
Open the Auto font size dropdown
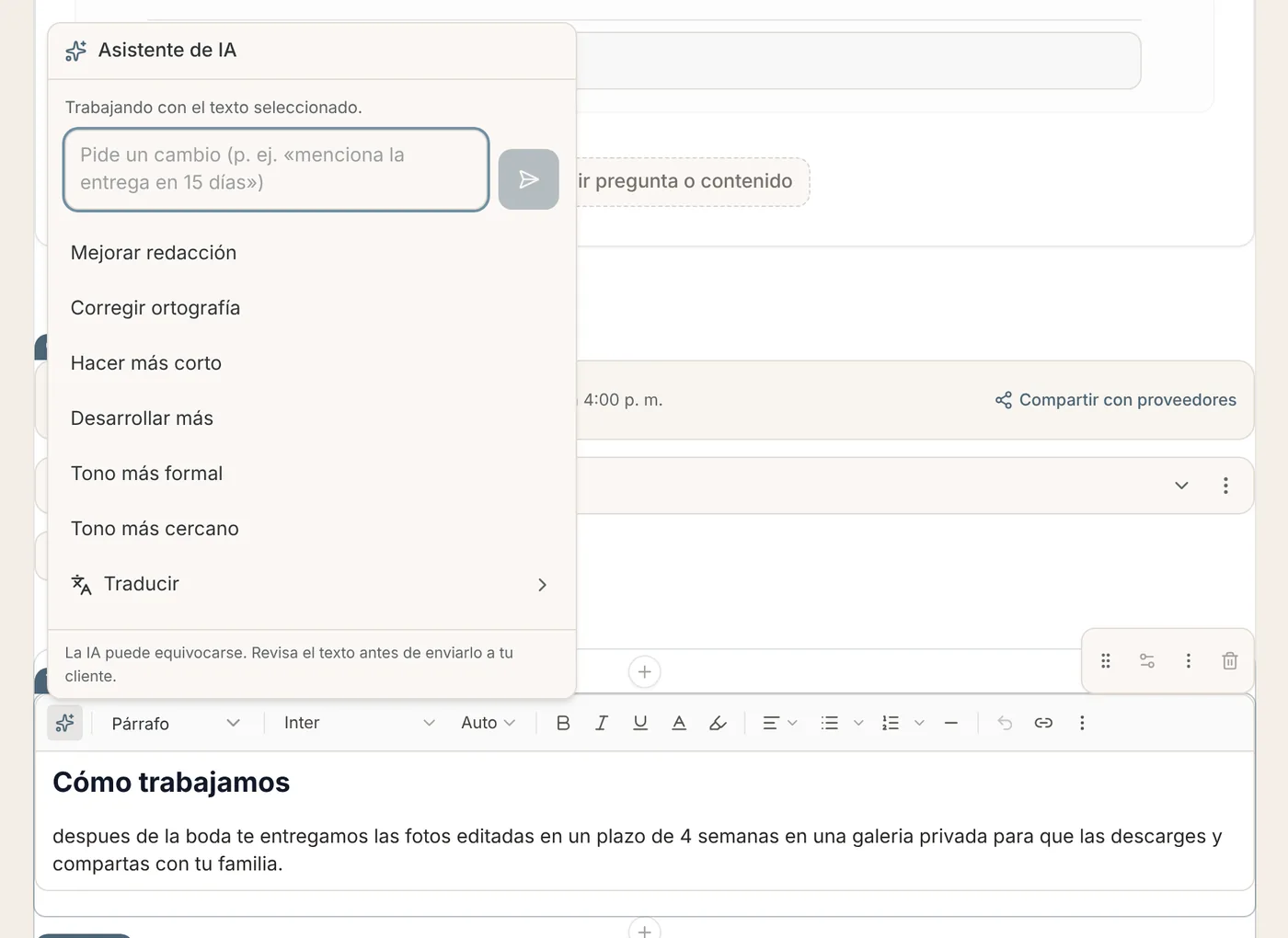488,723
